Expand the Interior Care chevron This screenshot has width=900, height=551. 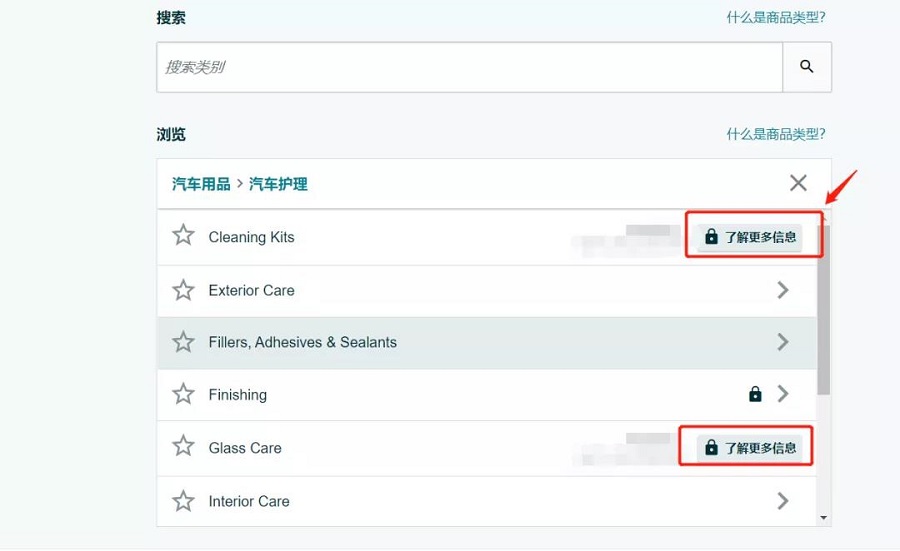783,500
